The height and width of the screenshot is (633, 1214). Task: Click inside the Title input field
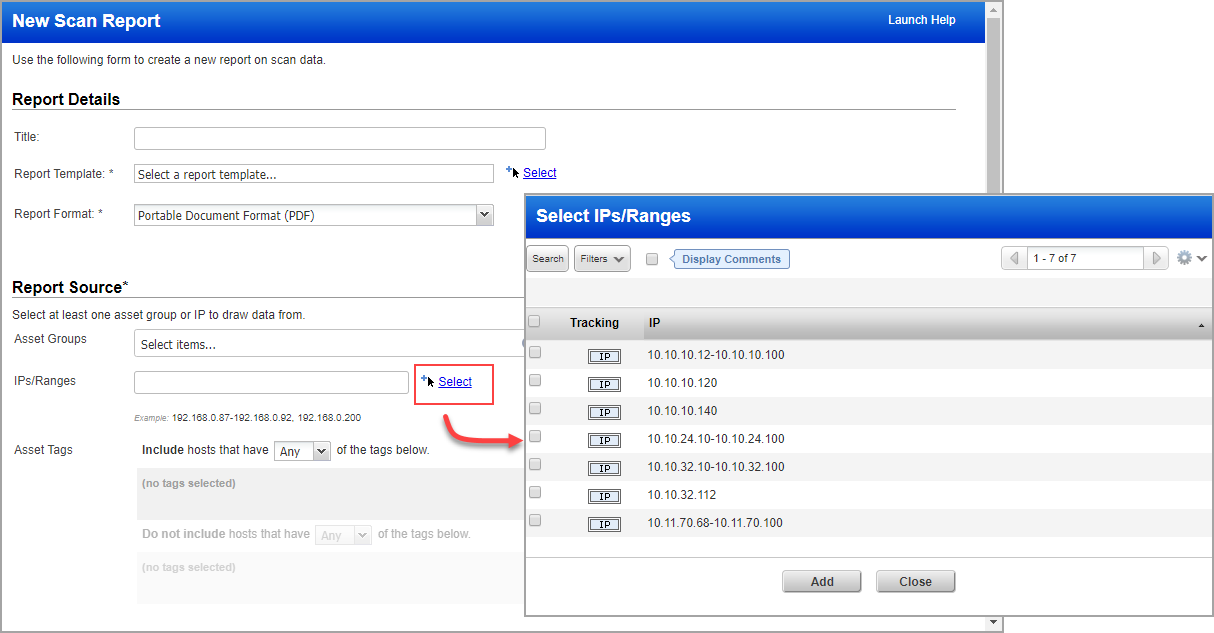(339, 138)
